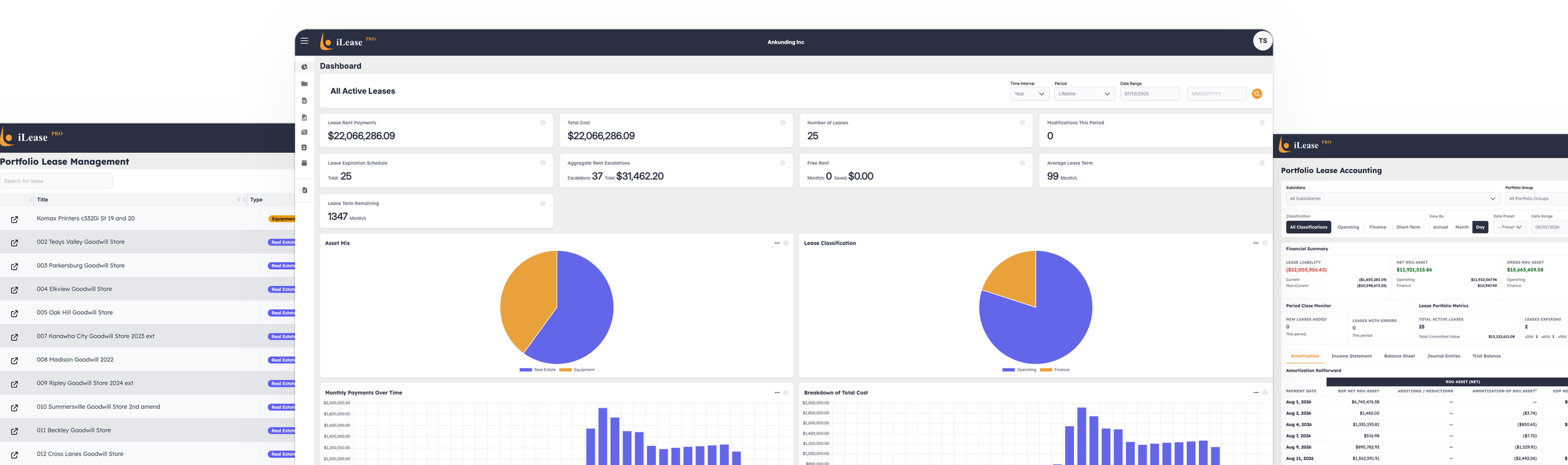Open the hamburger menu in Dashboard window
This screenshot has height=465, width=1568.
(x=304, y=41)
